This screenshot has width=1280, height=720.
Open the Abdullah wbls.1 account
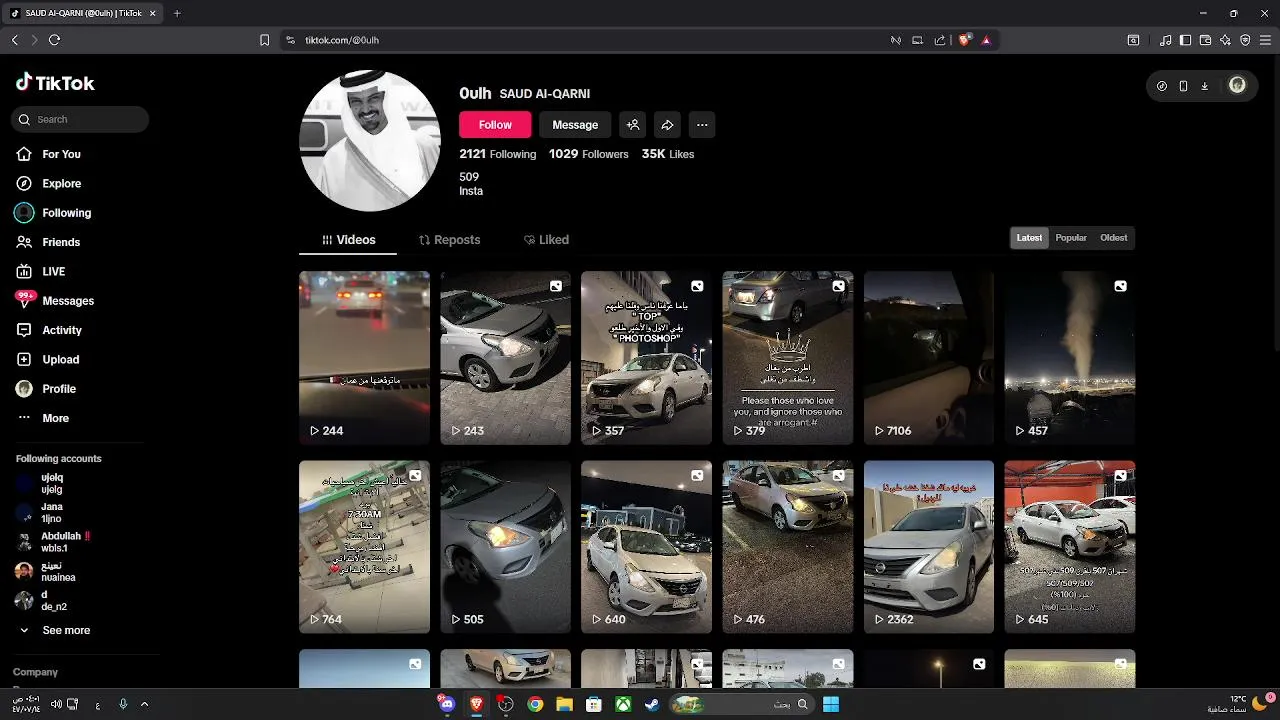coord(54,542)
